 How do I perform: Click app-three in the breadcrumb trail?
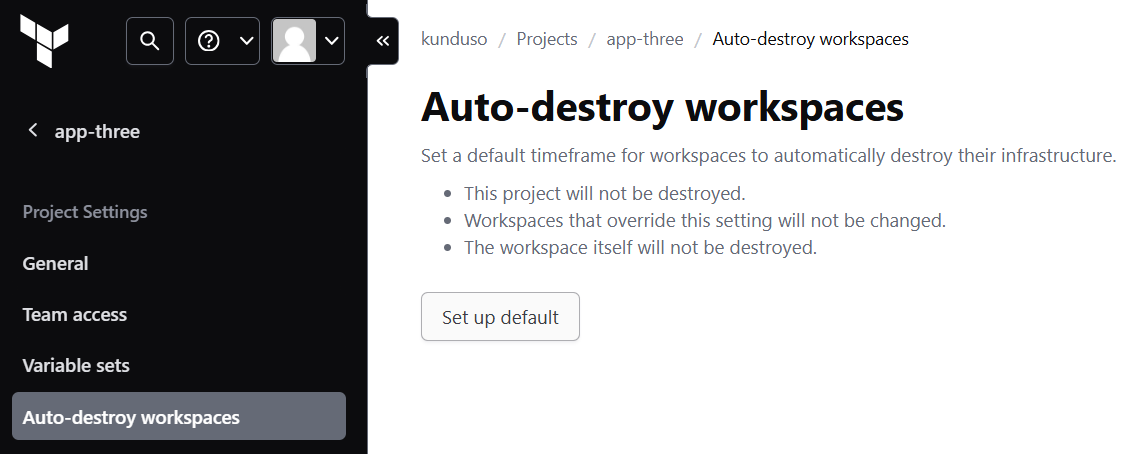(645, 40)
